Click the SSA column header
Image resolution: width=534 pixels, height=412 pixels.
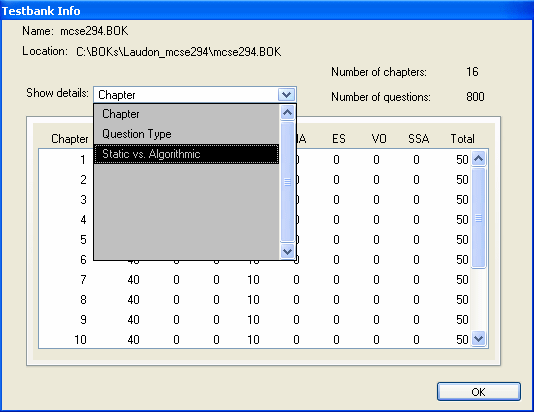[x=419, y=139]
